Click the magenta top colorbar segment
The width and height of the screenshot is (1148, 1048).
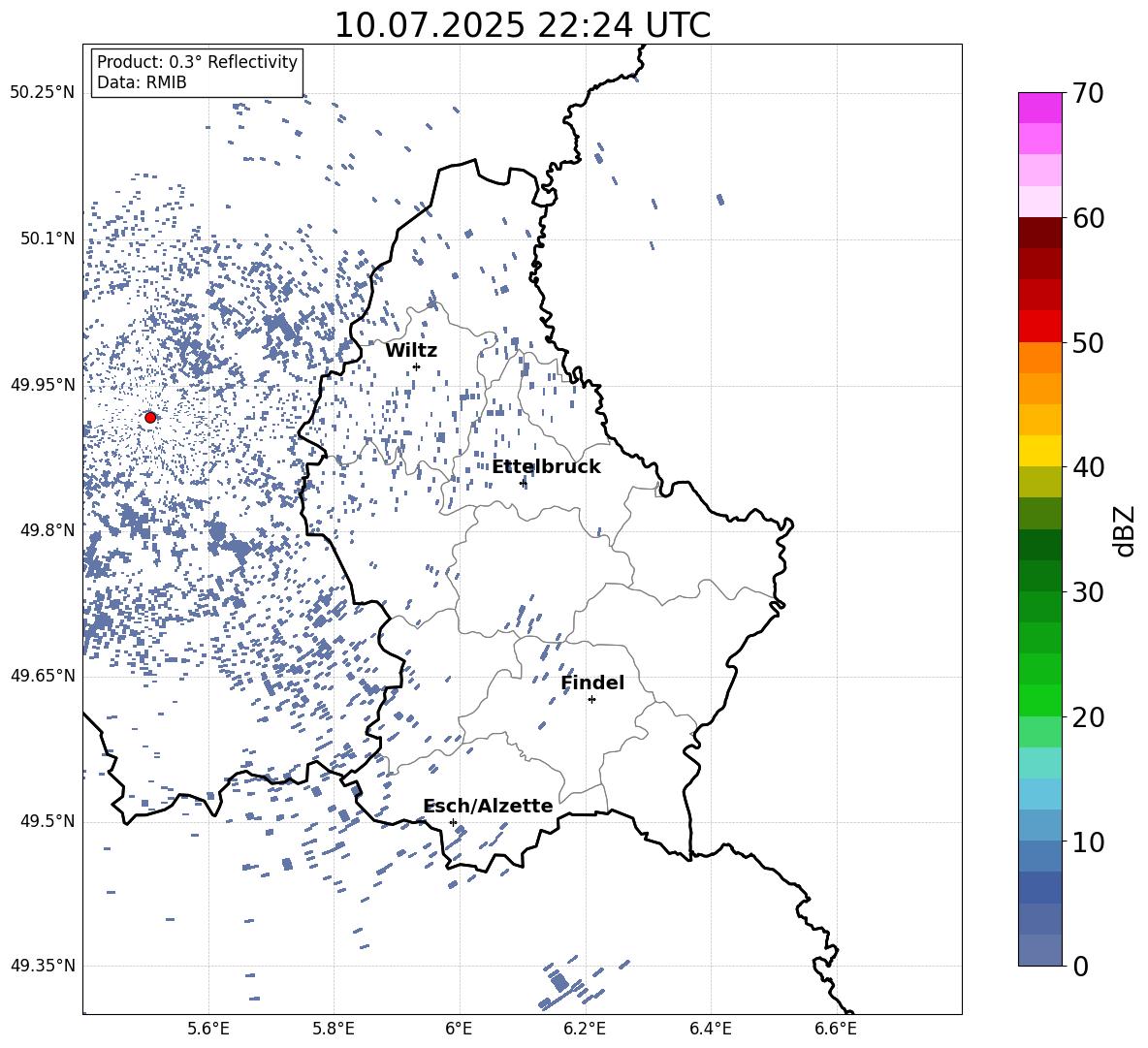(1039, 108)
